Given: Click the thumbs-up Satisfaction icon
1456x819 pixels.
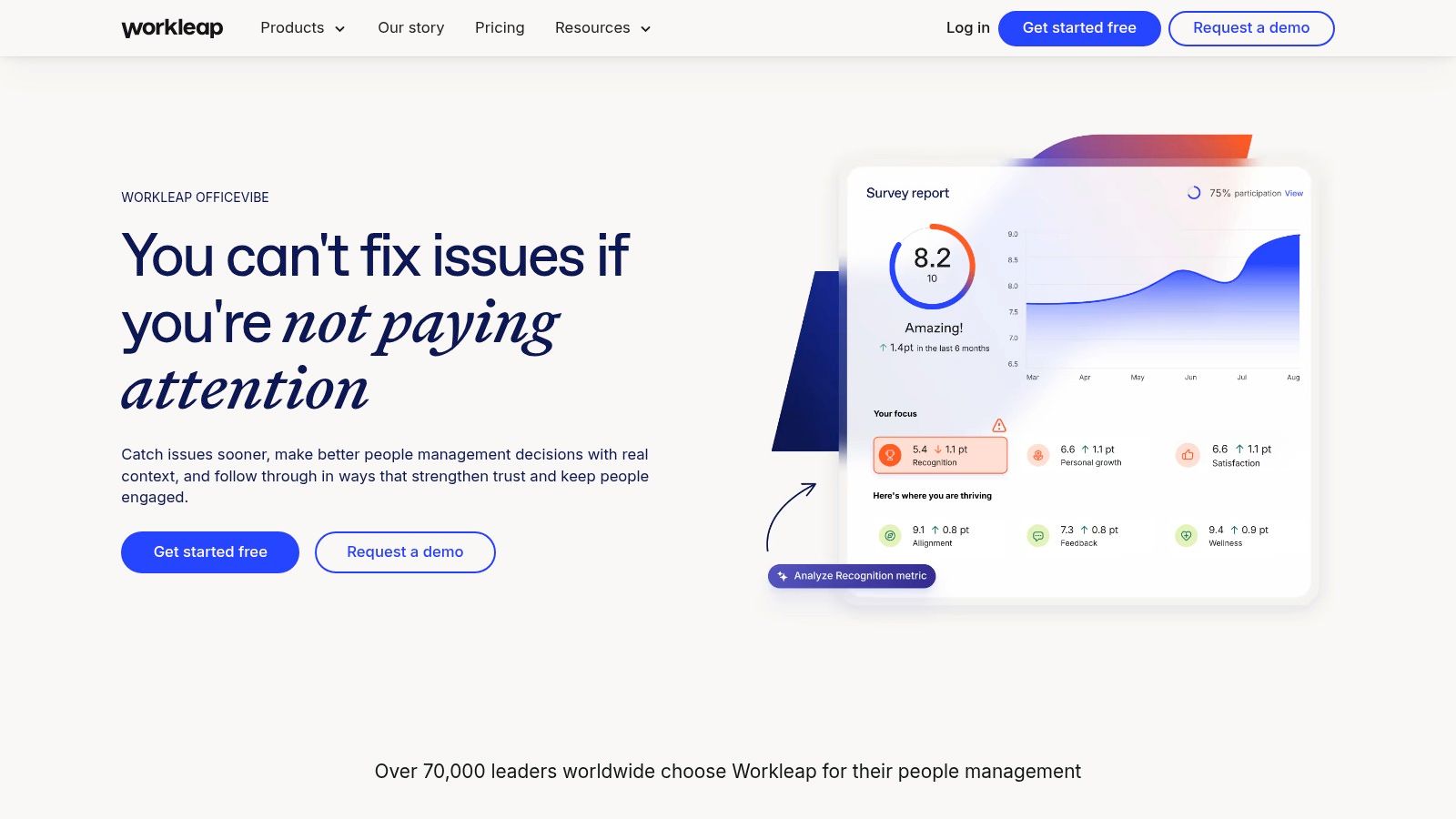Looking at the screenshot, I should coord(1187,455).
